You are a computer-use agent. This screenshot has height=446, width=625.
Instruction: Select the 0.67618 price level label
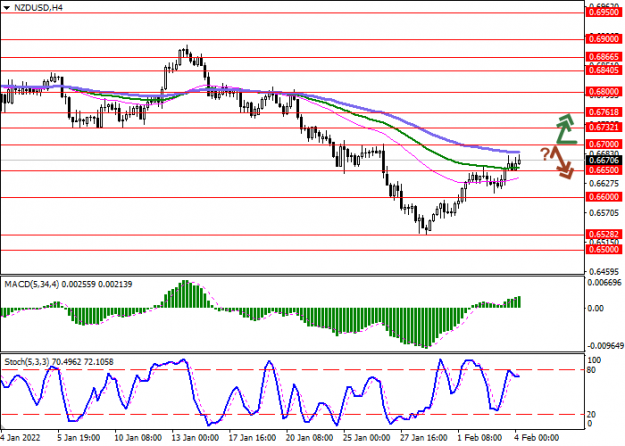tap(604, 112)
